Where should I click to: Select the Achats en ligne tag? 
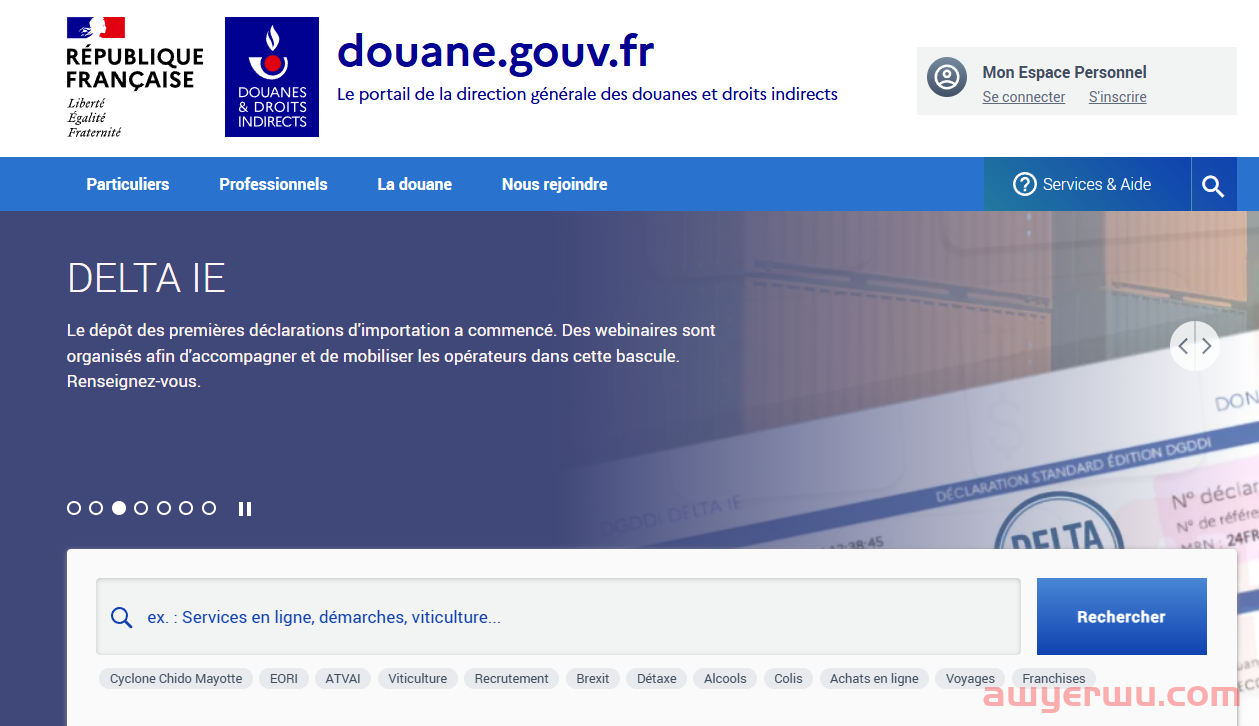(x=874, y=678)
